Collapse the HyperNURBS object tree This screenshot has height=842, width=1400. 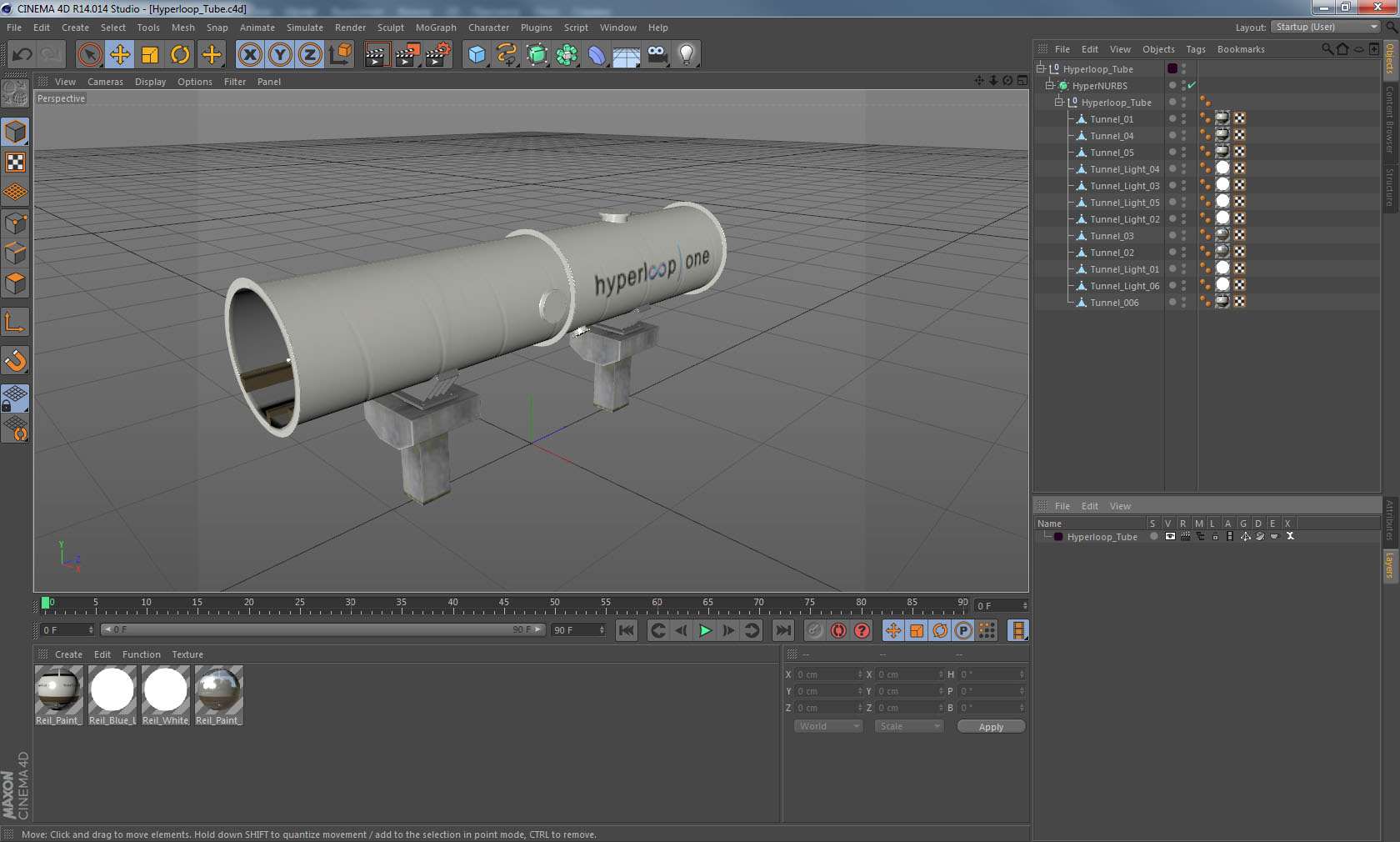tap(1049, 85)
